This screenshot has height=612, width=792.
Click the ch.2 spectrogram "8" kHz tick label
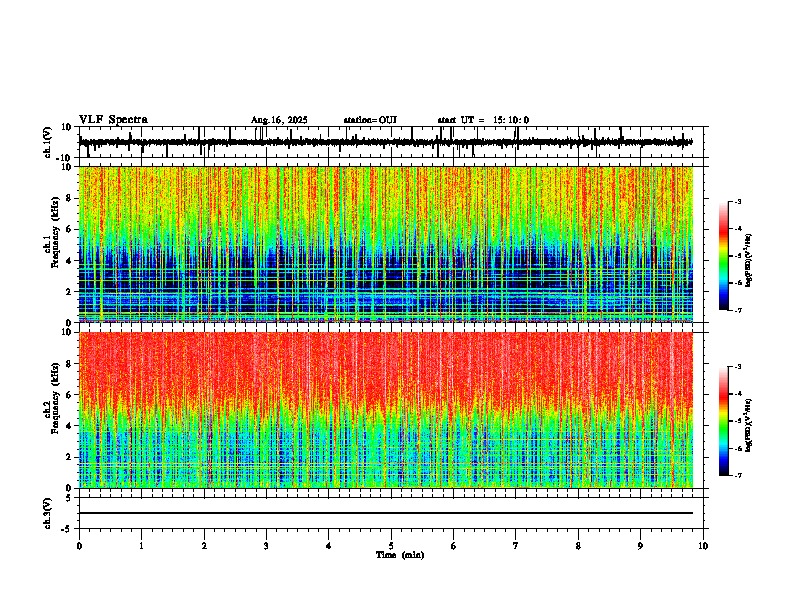click(70, 364)
